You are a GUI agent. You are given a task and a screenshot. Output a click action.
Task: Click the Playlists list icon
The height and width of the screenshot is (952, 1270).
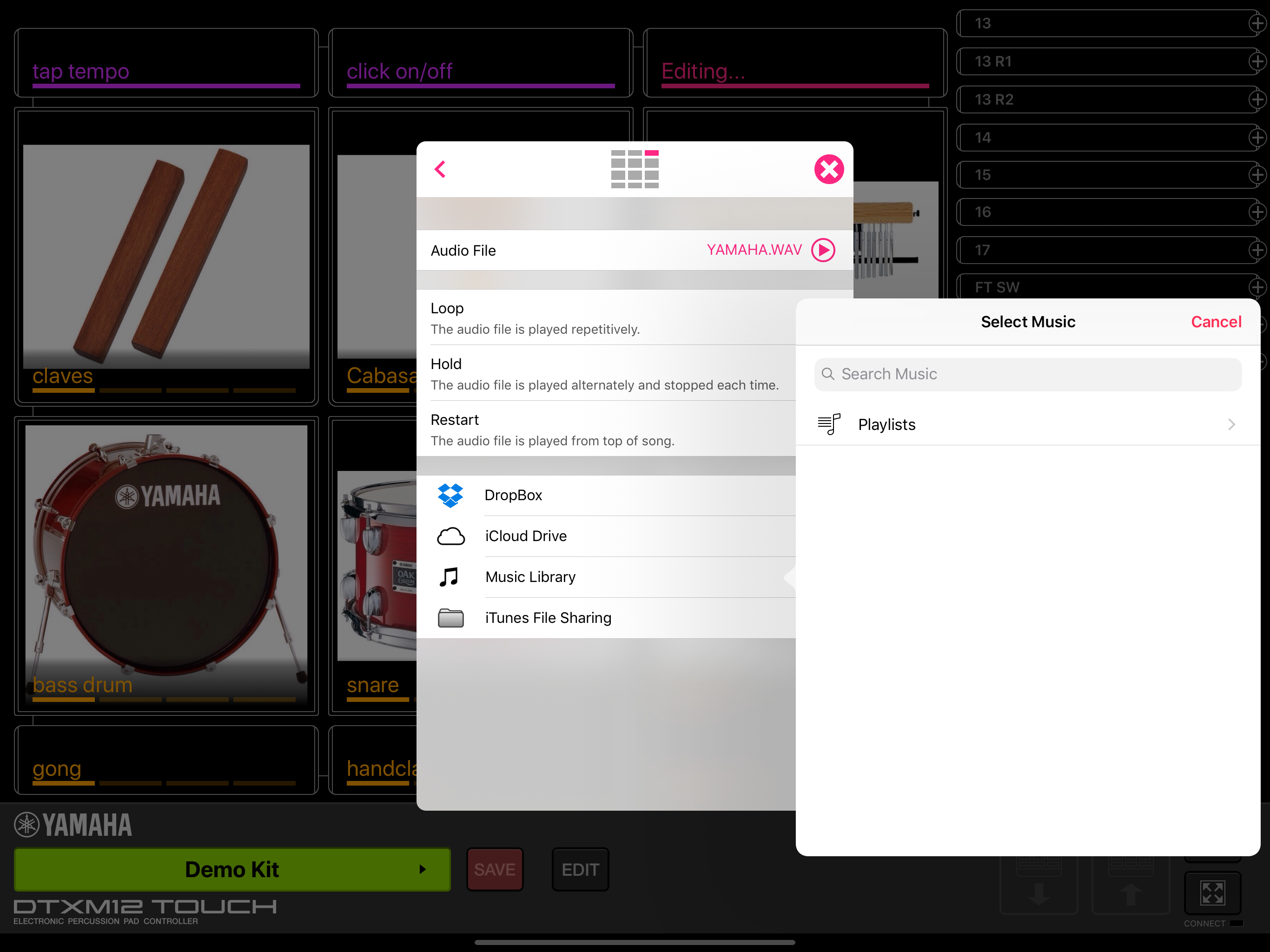[x=828, y=424]
